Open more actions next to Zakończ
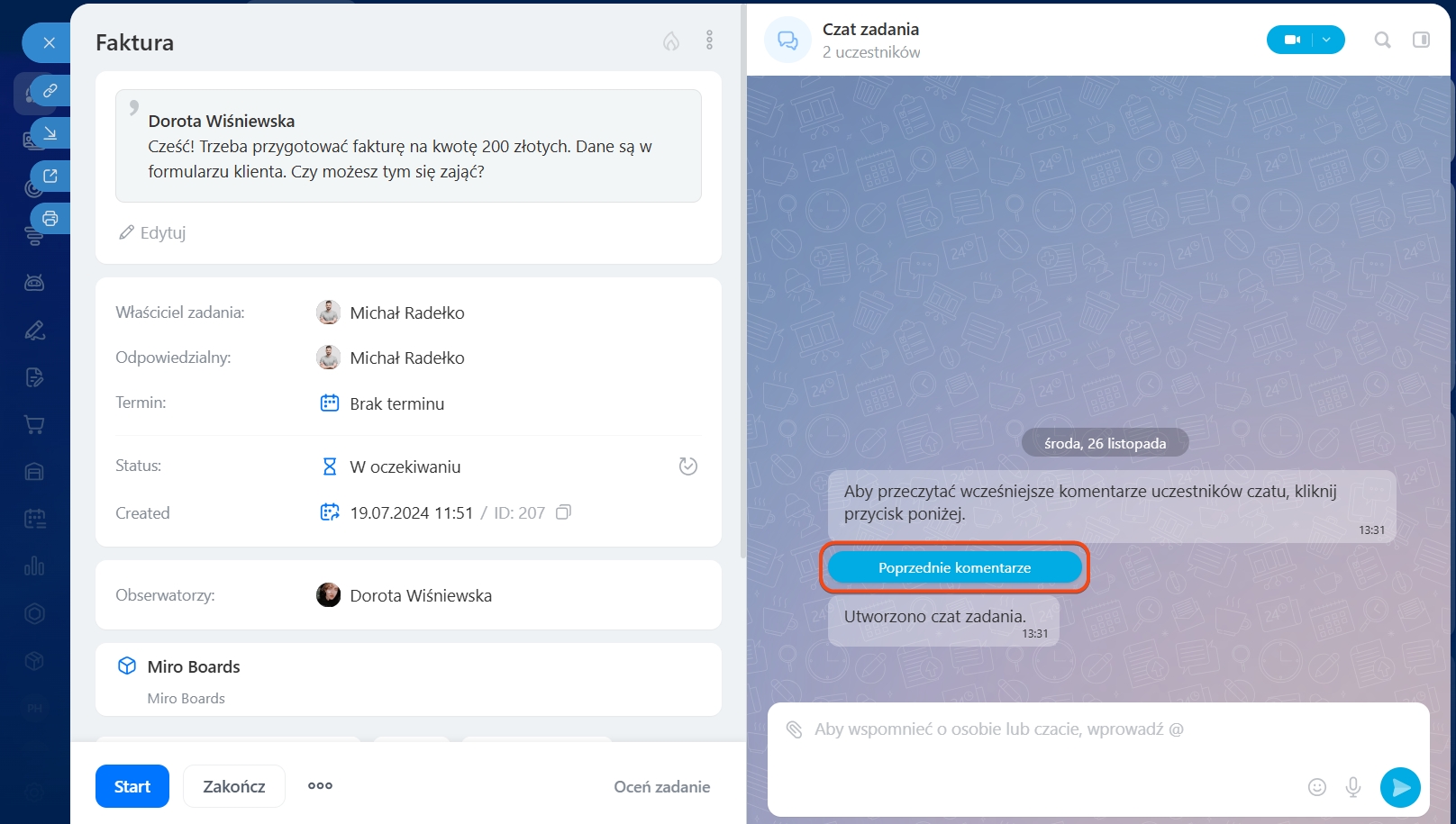This screenshot has width=1456, height=824. pos(320,786)
